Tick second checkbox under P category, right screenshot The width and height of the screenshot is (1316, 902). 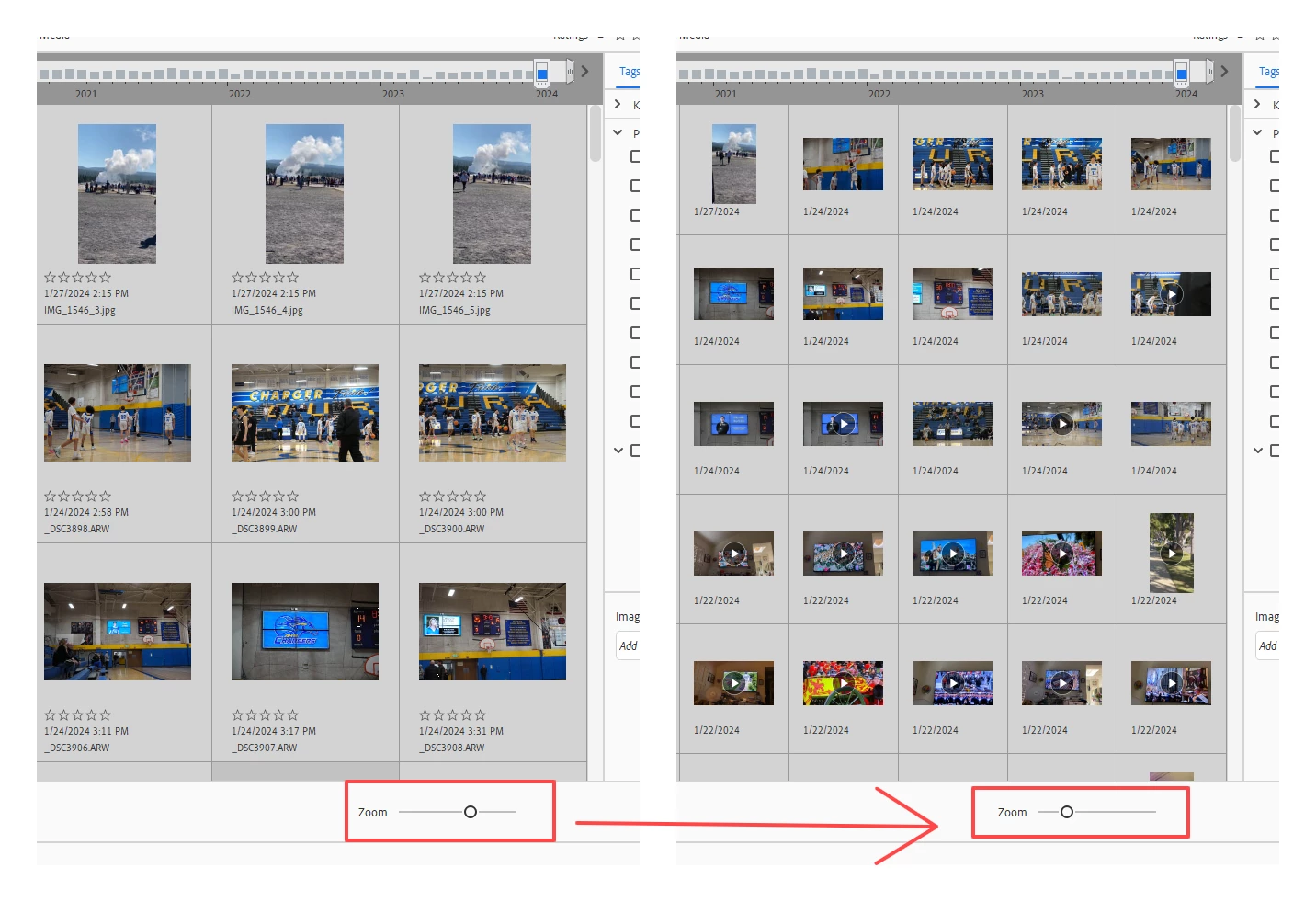1275,186
